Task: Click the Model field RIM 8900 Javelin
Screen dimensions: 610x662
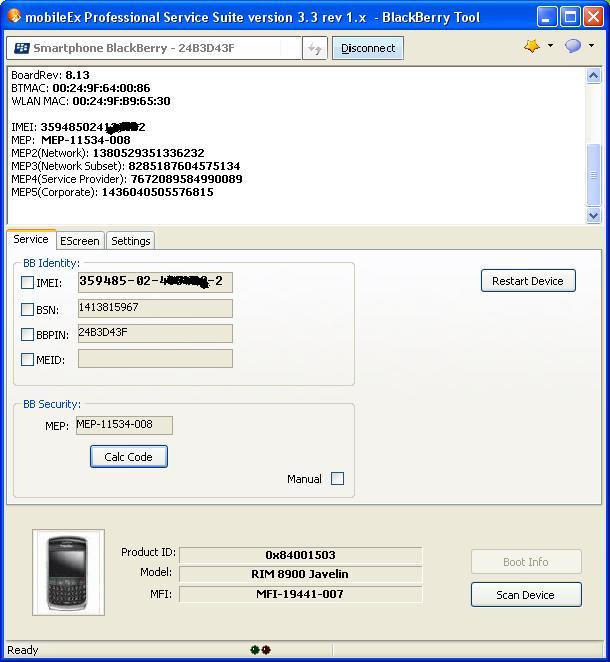Action: click(x=301, y=574)
